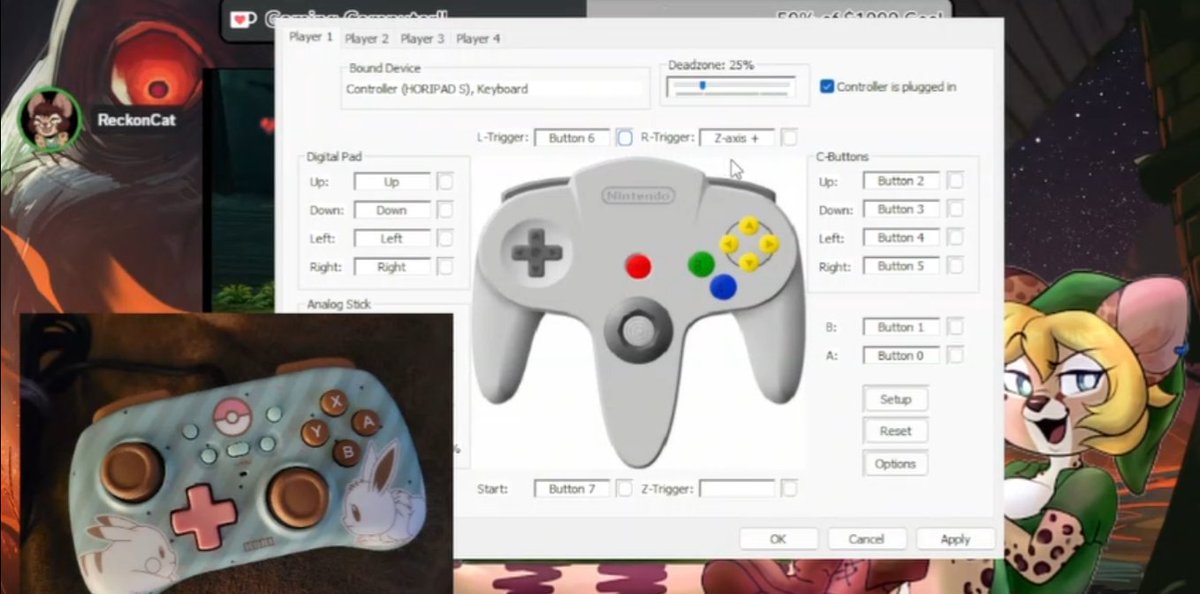Tick the checkbox beside Start
The height and width of the screenshot is (594, 1200).
pyautogui.click(x=624, y=489)
